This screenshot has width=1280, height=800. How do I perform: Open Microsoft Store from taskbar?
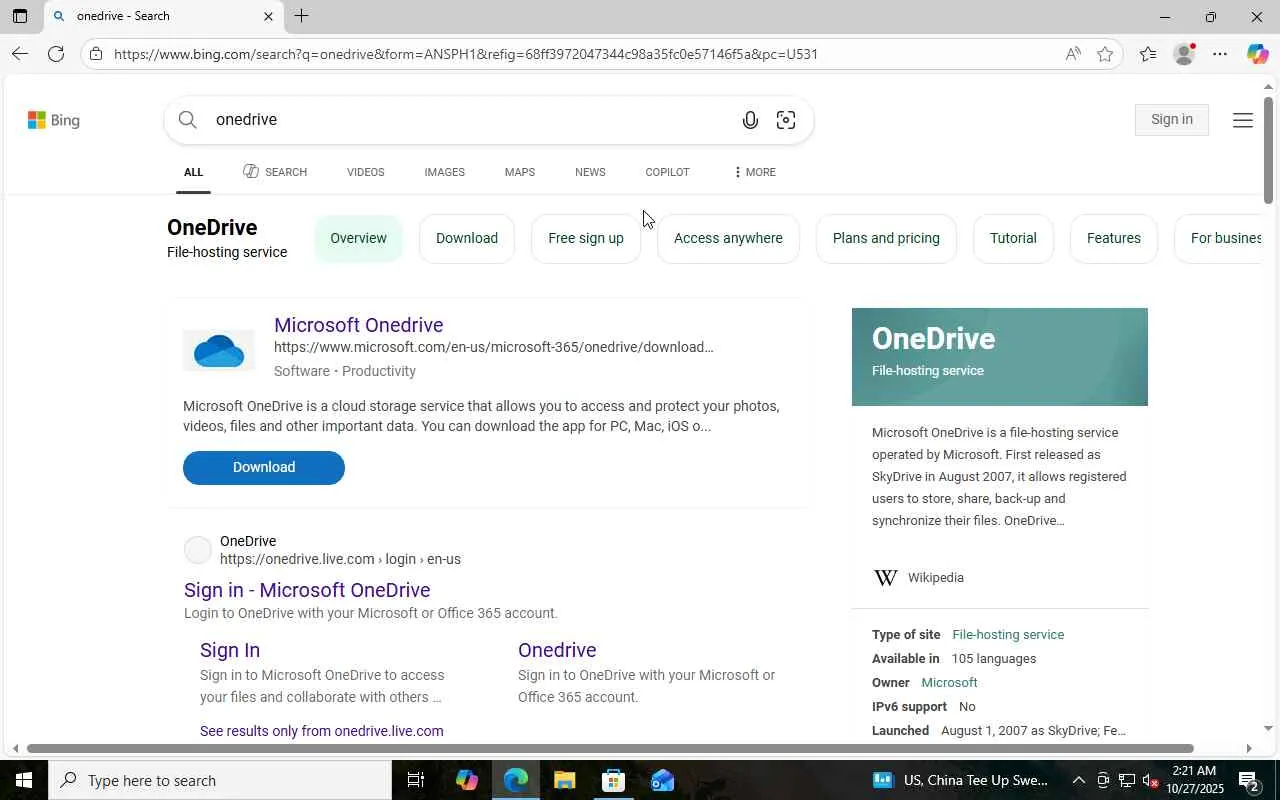click(613, 780)
